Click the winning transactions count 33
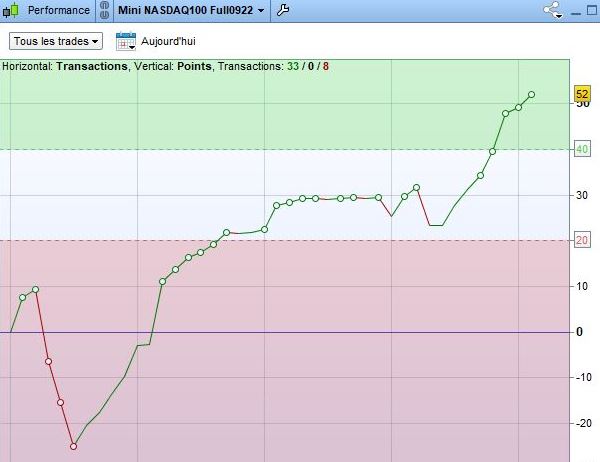The height and width of the screenshot is (462, 600). [293, 66]
